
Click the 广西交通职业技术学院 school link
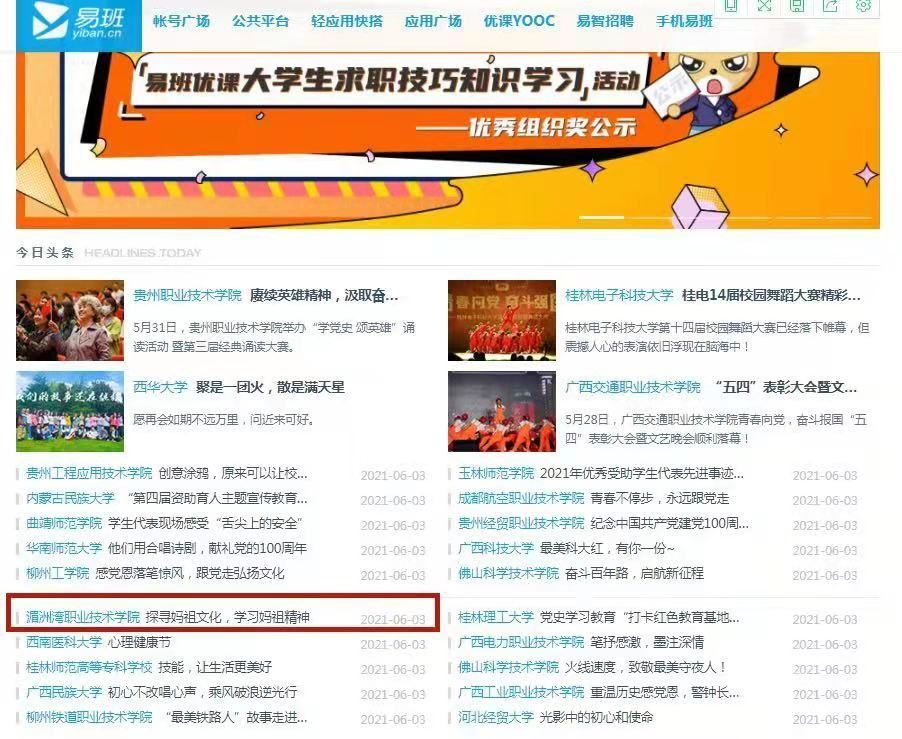coord(633,387)
